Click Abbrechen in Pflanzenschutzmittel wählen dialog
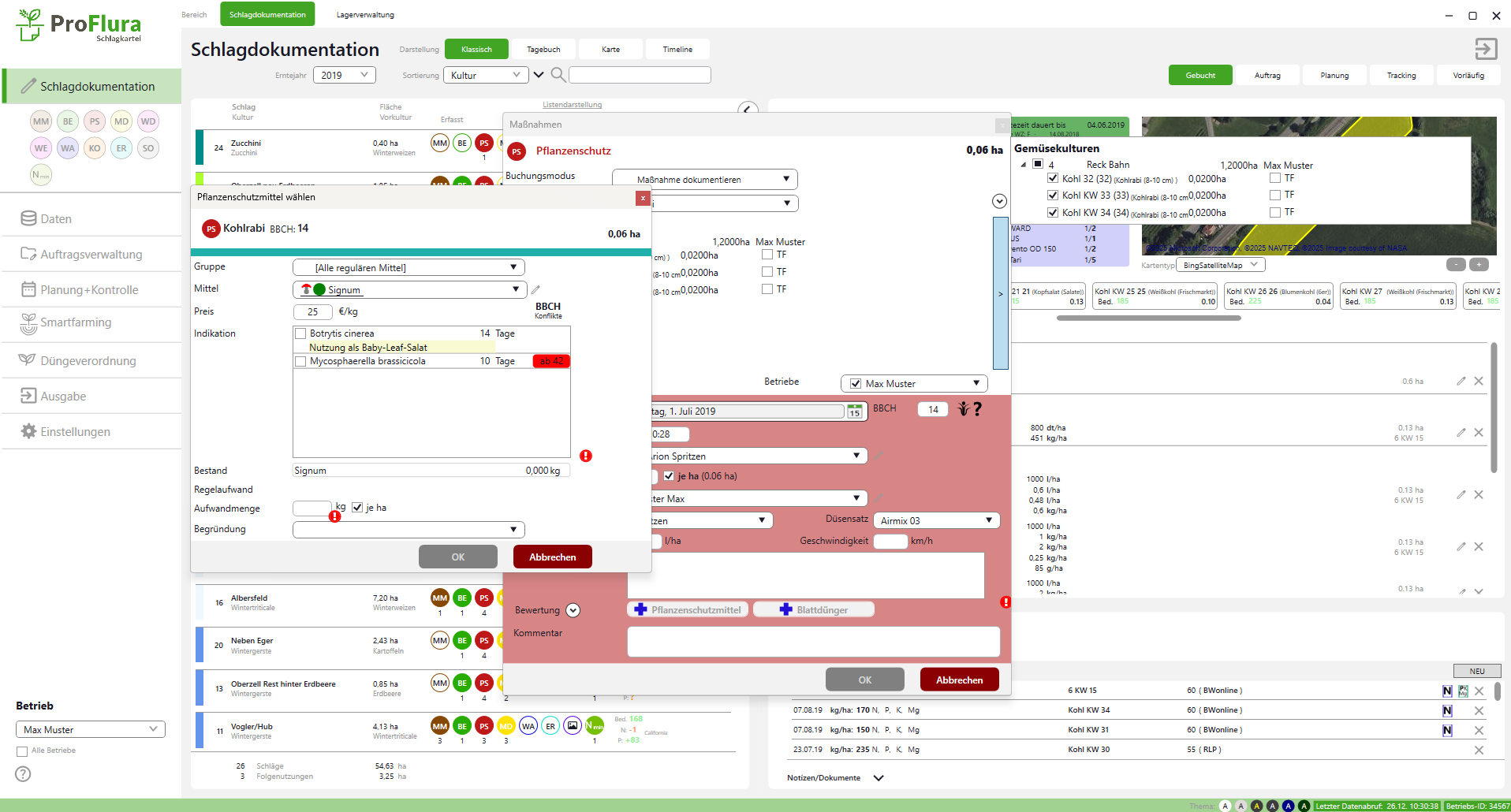This screenshot has height=812, width=1511. [552, 557]
